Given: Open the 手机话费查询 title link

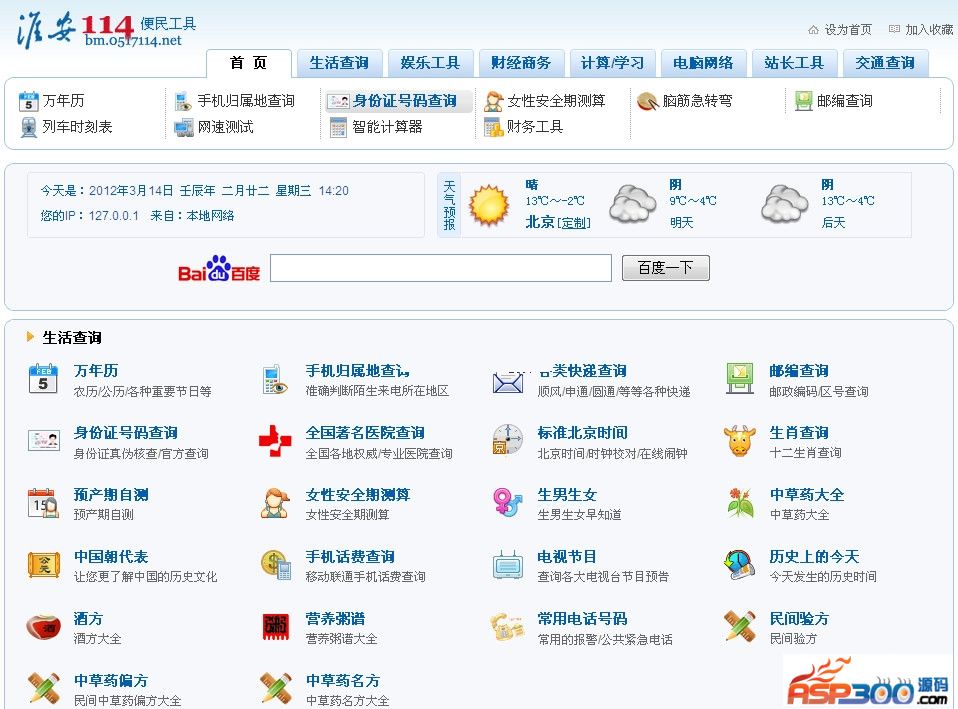Looking at the screenshot, I should (x=350, y=557).
